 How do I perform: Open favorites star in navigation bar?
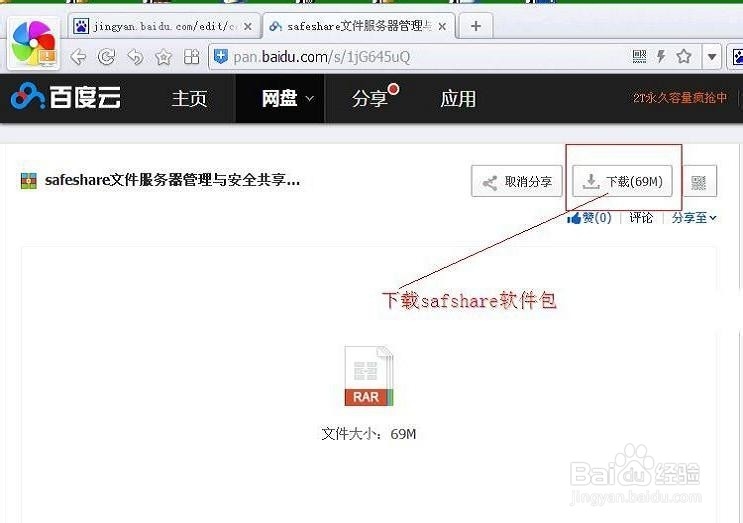tap(163, 57)
